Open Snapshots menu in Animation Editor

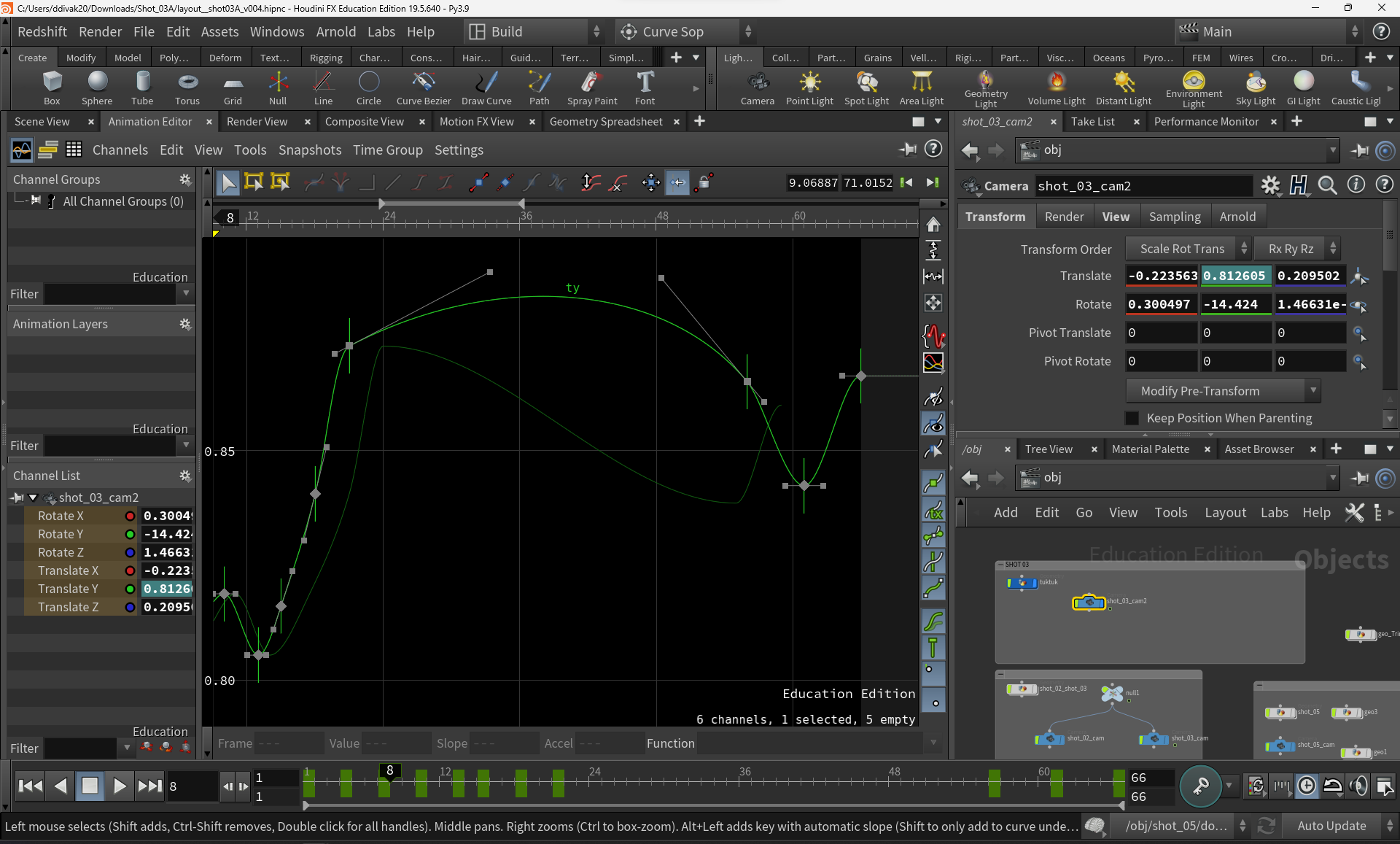(309, 150)
